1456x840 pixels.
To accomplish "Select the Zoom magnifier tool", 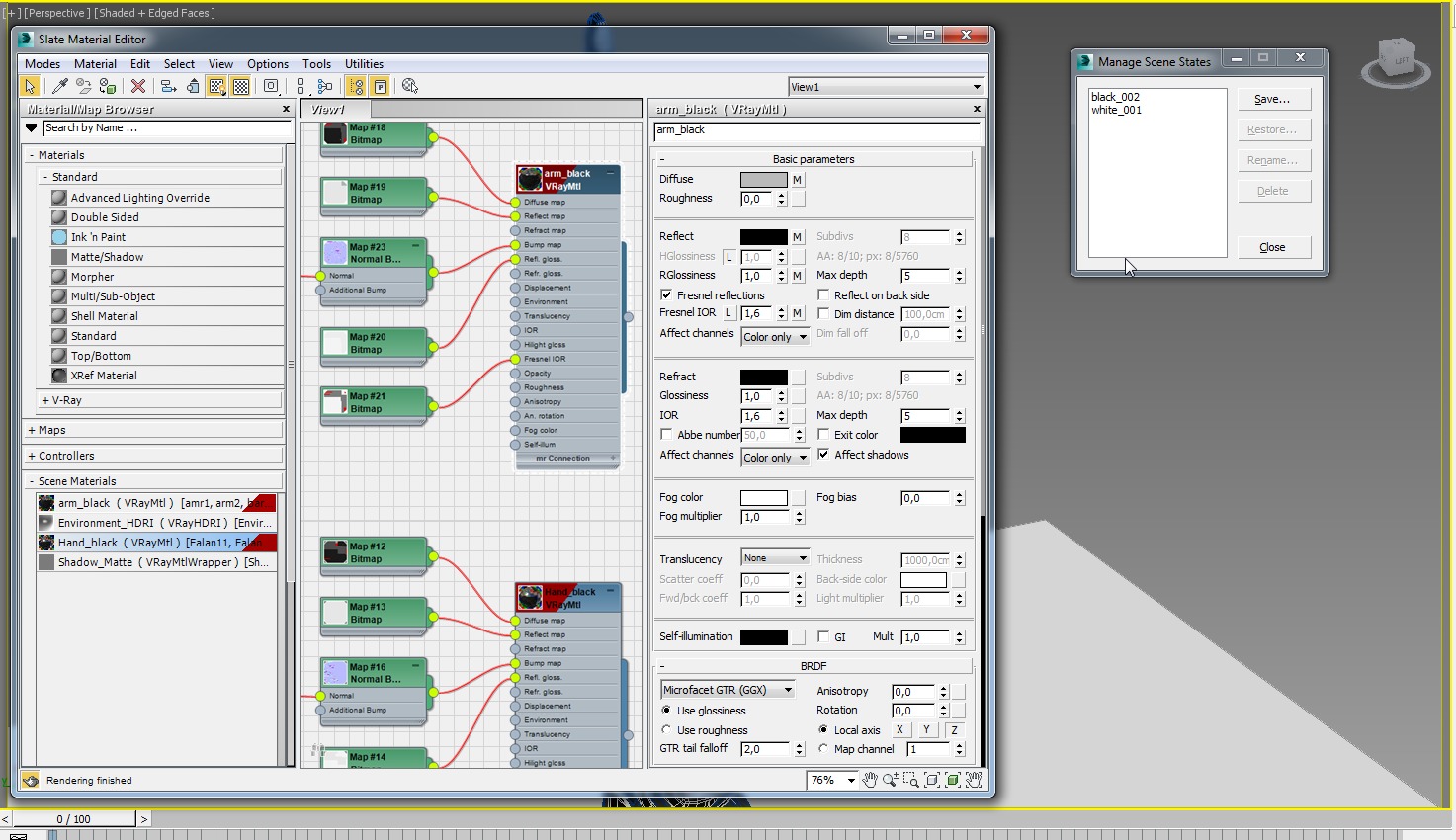I will (890, 781).
